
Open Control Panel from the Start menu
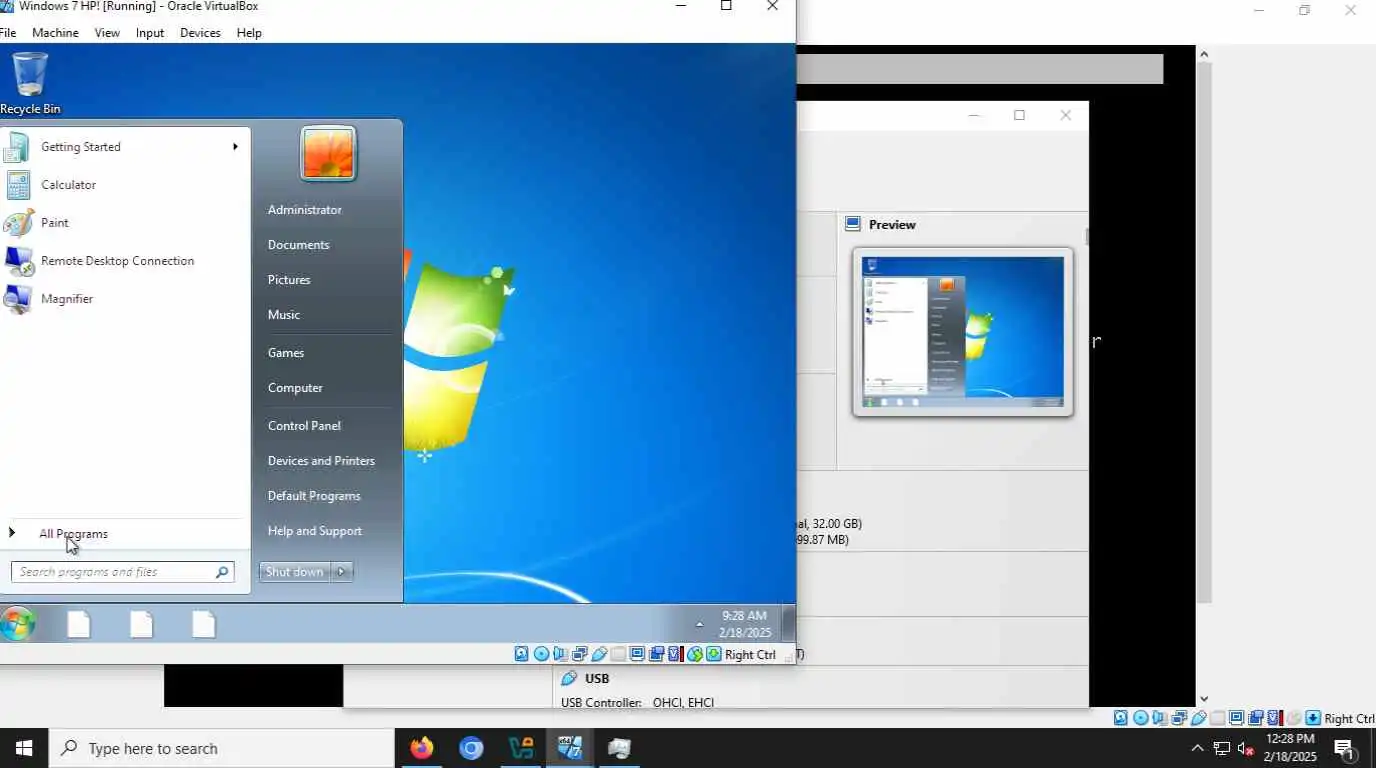click(304, 426)
